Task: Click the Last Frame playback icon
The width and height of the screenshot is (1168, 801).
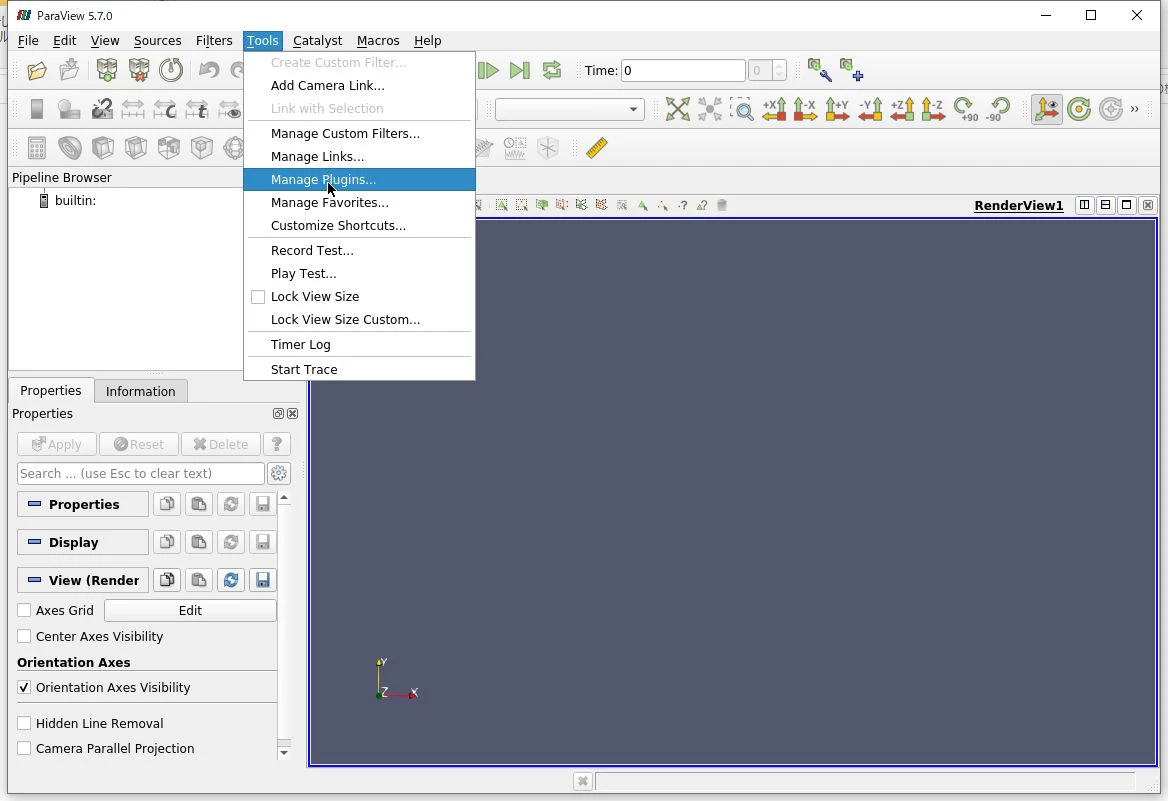Action: [x=519, y=71]
